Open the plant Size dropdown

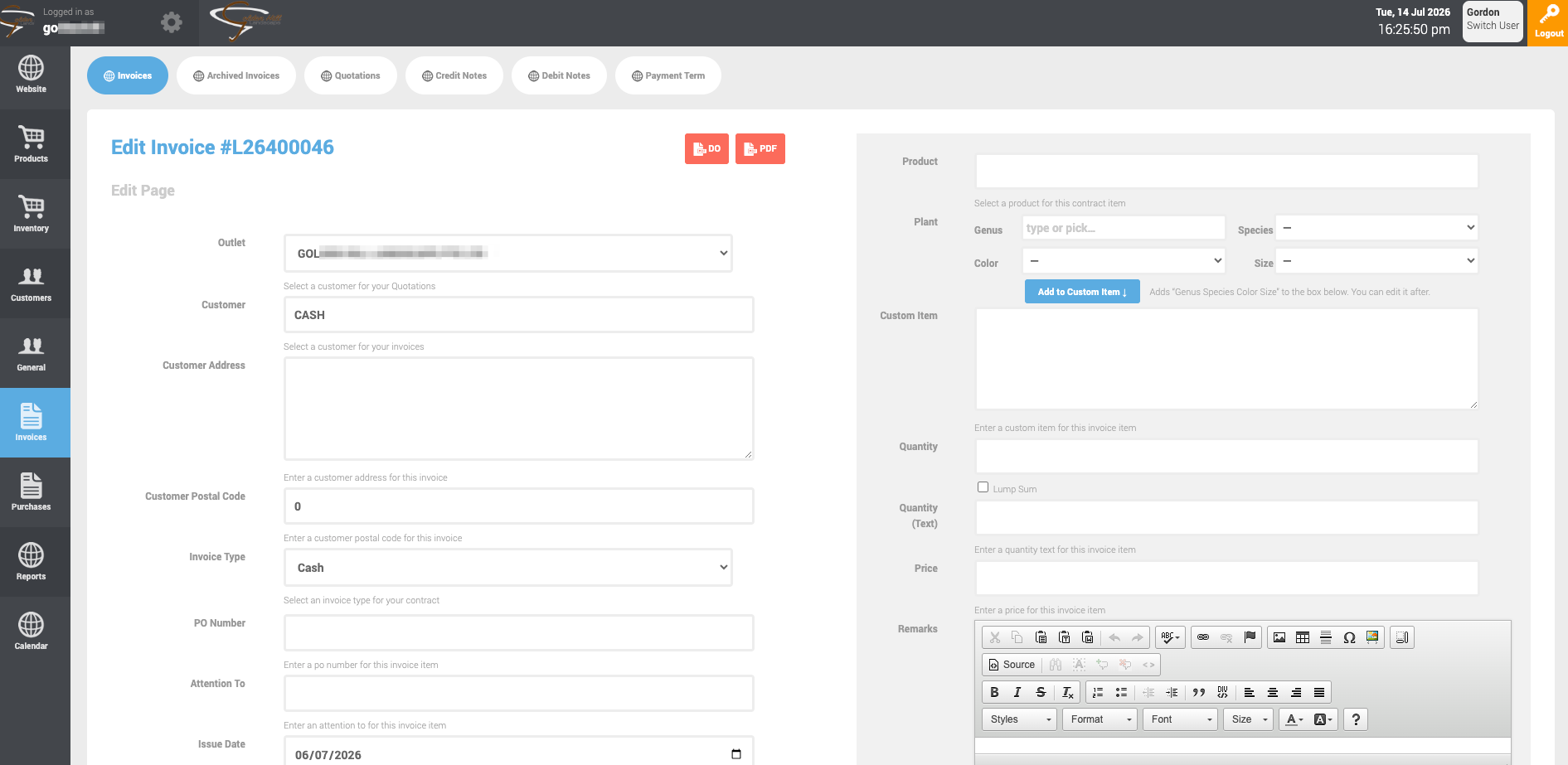[1376, 261]
